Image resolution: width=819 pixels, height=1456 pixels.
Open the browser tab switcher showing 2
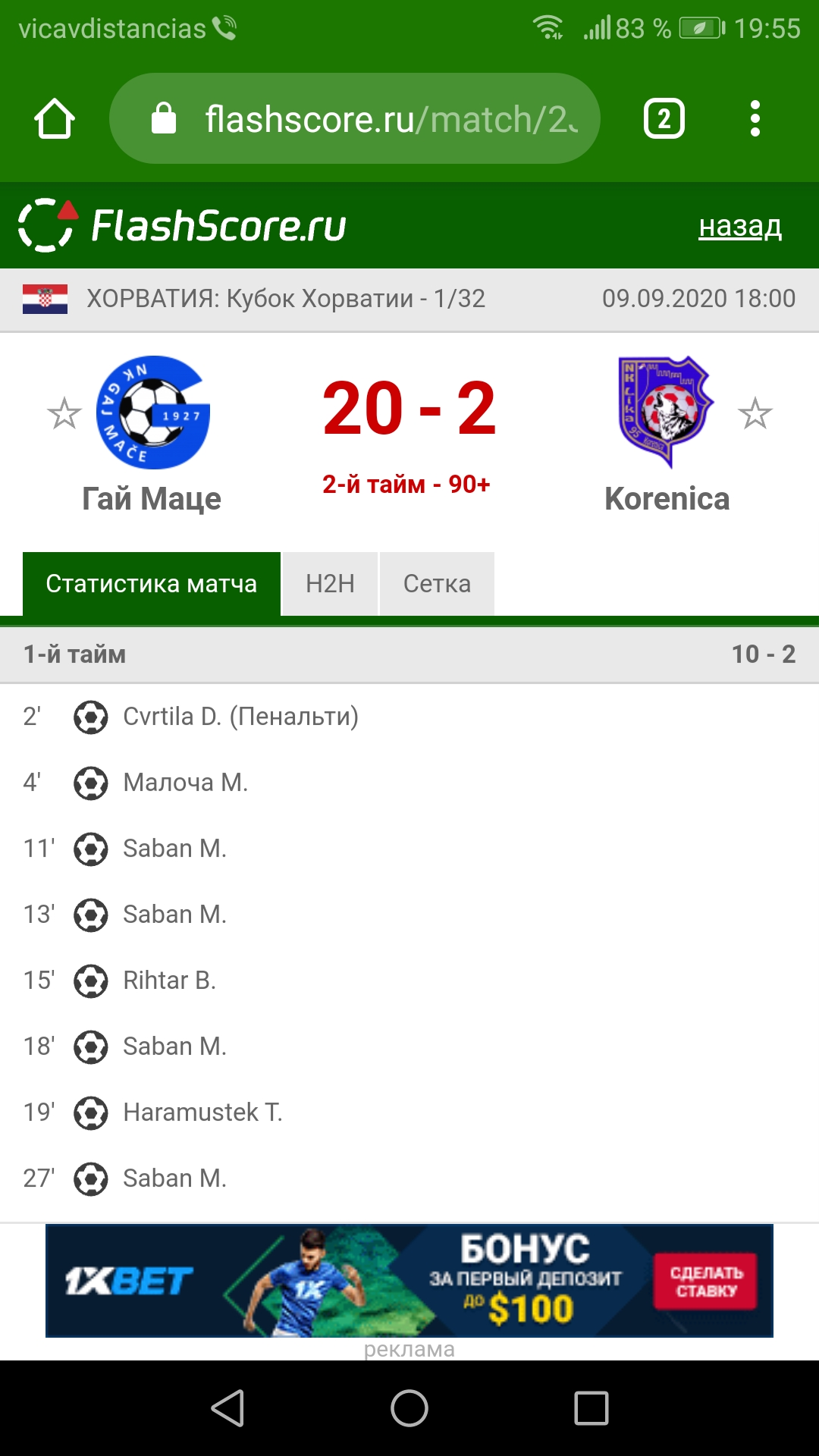[664, 119]
